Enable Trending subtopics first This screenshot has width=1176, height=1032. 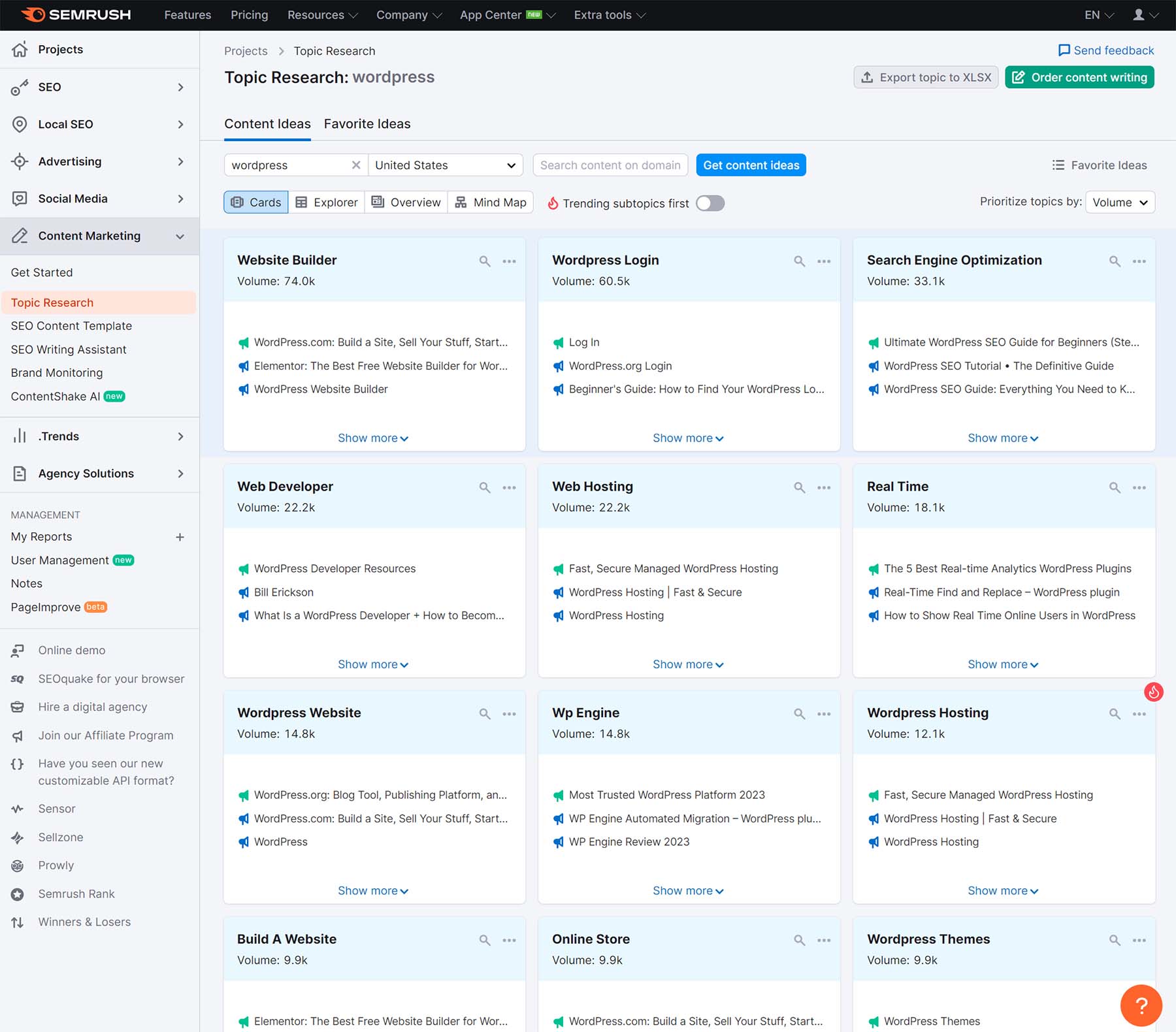(710, 203)
